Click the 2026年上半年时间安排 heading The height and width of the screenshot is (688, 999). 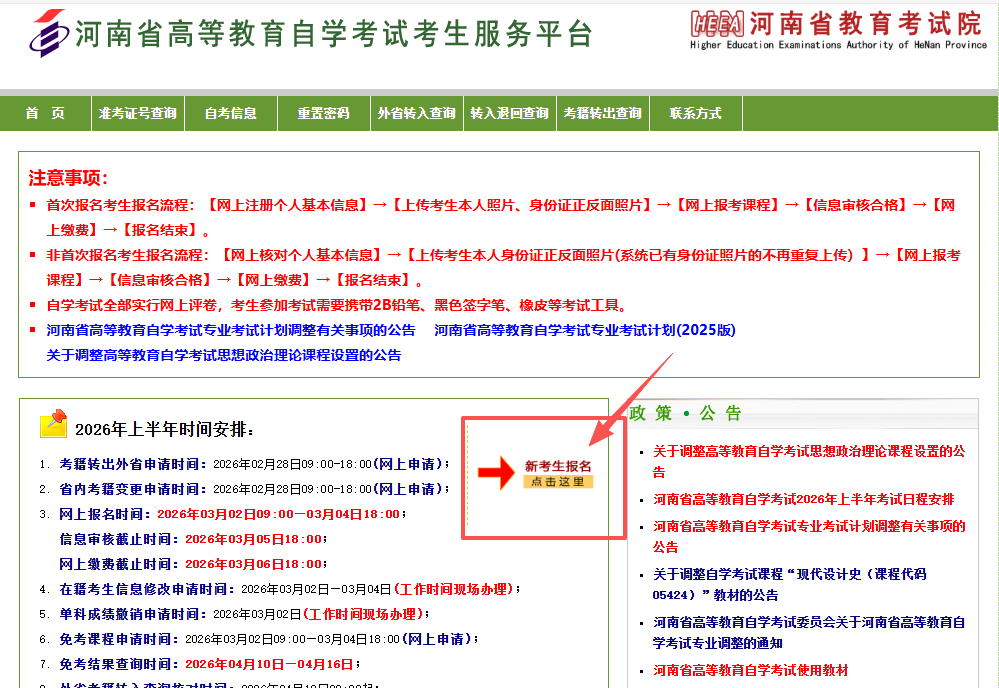click(x=164, y=429)
